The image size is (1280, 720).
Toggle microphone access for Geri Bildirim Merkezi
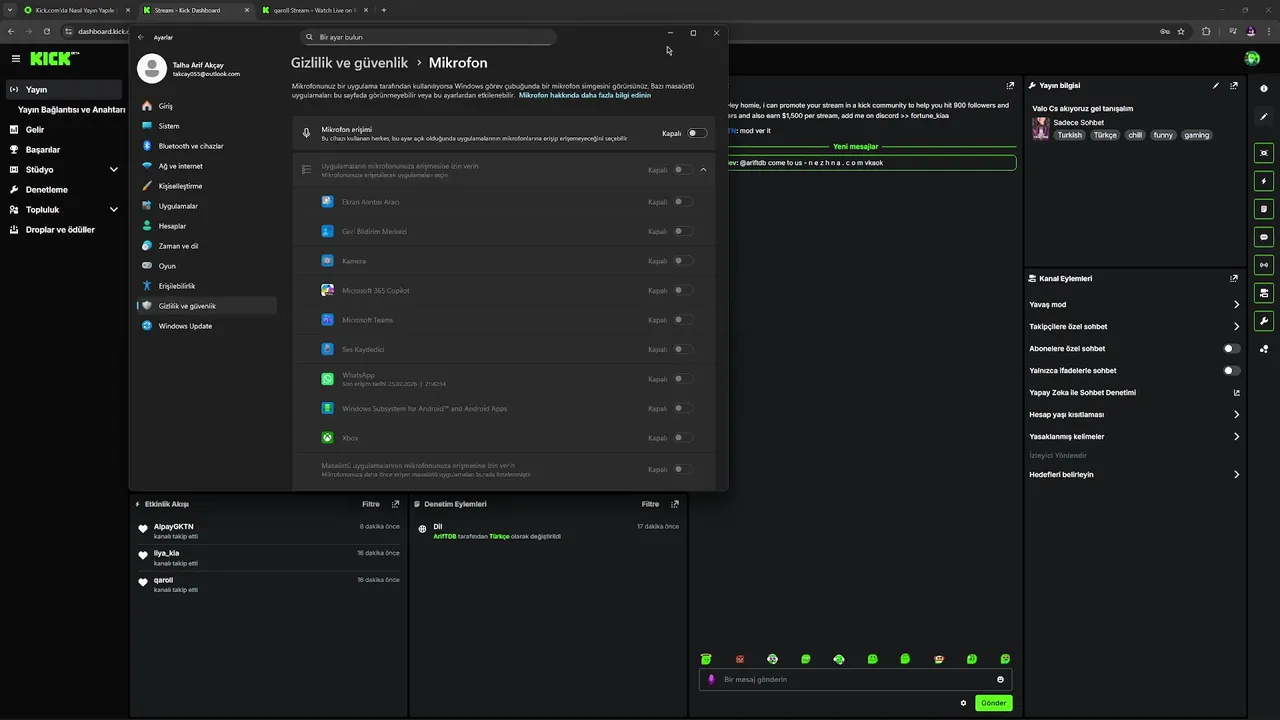(683, 231)
